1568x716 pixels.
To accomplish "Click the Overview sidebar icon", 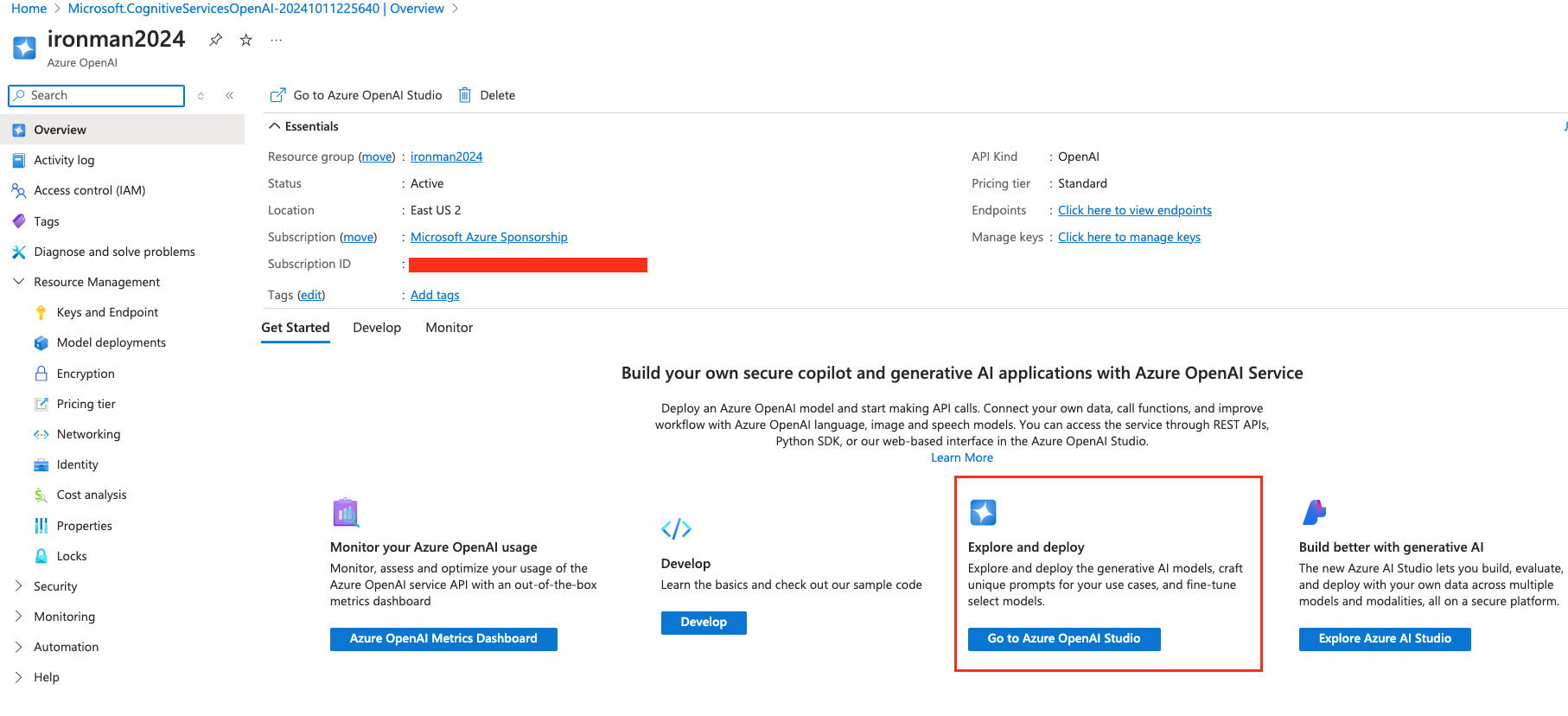I will tap(19, 130).
